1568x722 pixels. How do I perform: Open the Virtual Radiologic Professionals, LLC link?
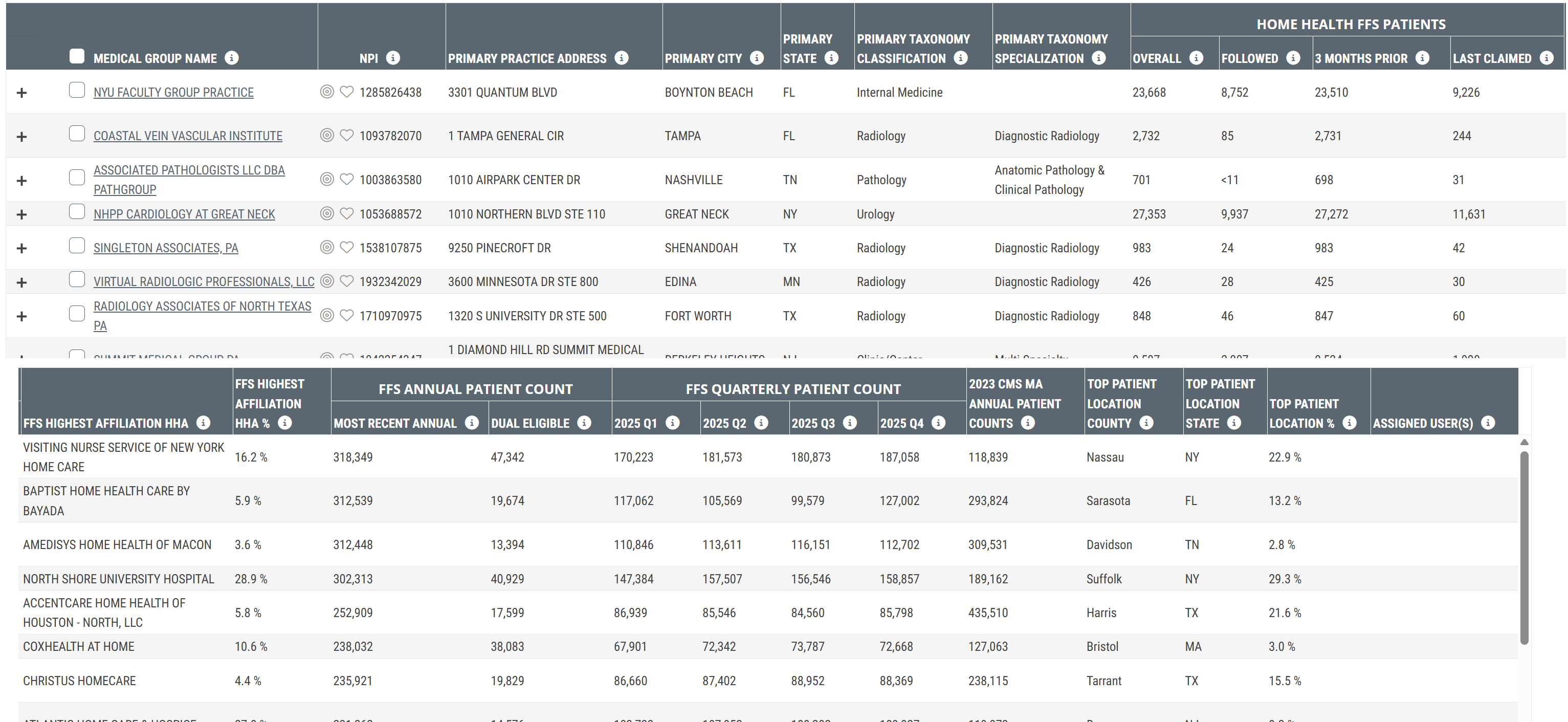point(204,282)
